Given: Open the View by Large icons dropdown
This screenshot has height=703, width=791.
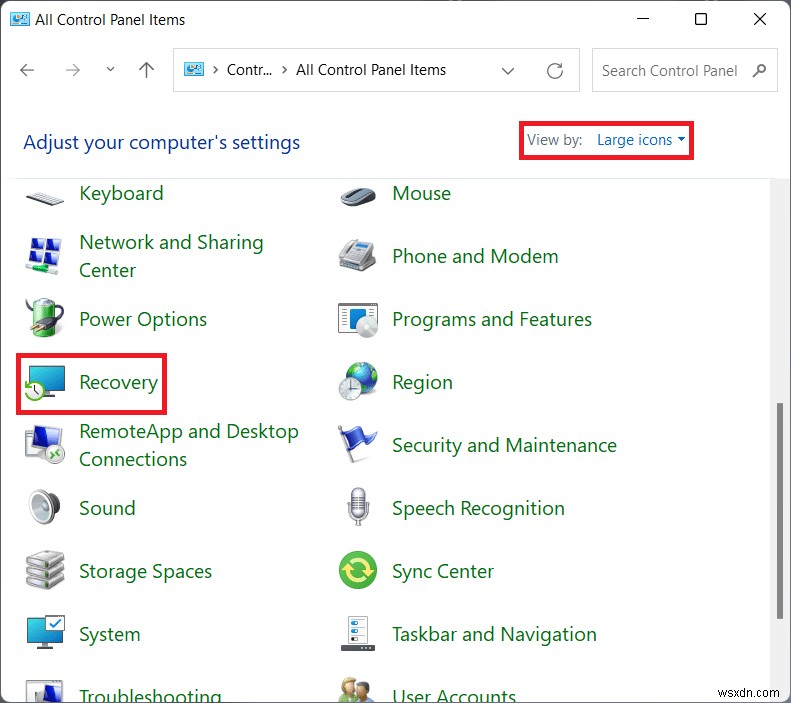Looking at the screenshot, I should pyautogui.click(x=641, y=140).
